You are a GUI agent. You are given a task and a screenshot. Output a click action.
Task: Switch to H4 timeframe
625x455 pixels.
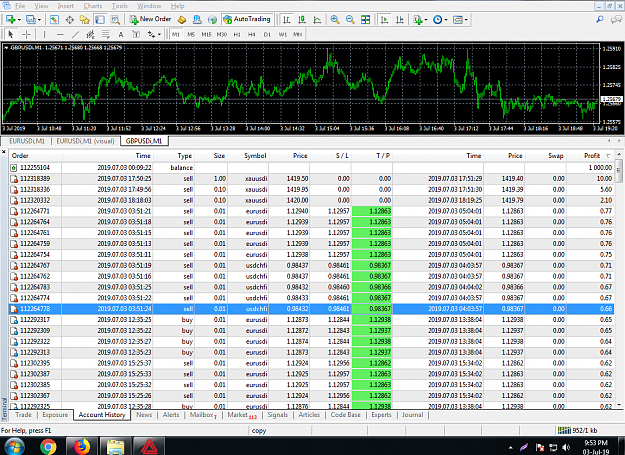(x=252, y=35)
